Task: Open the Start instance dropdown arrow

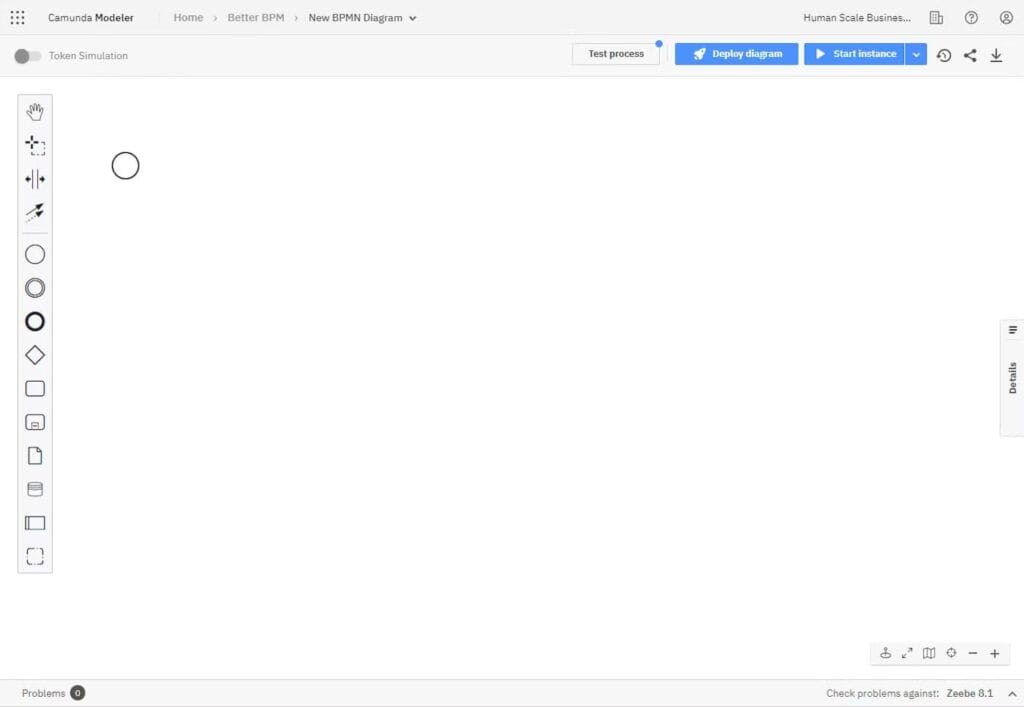Action: (916, 54)
